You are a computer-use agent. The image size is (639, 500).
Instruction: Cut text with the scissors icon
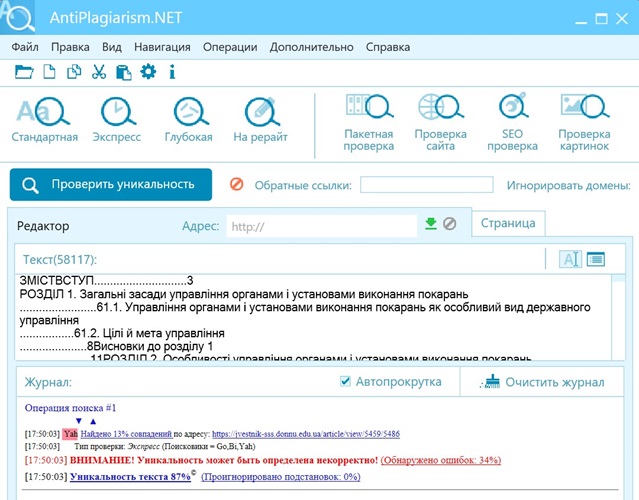coord(99,72)
